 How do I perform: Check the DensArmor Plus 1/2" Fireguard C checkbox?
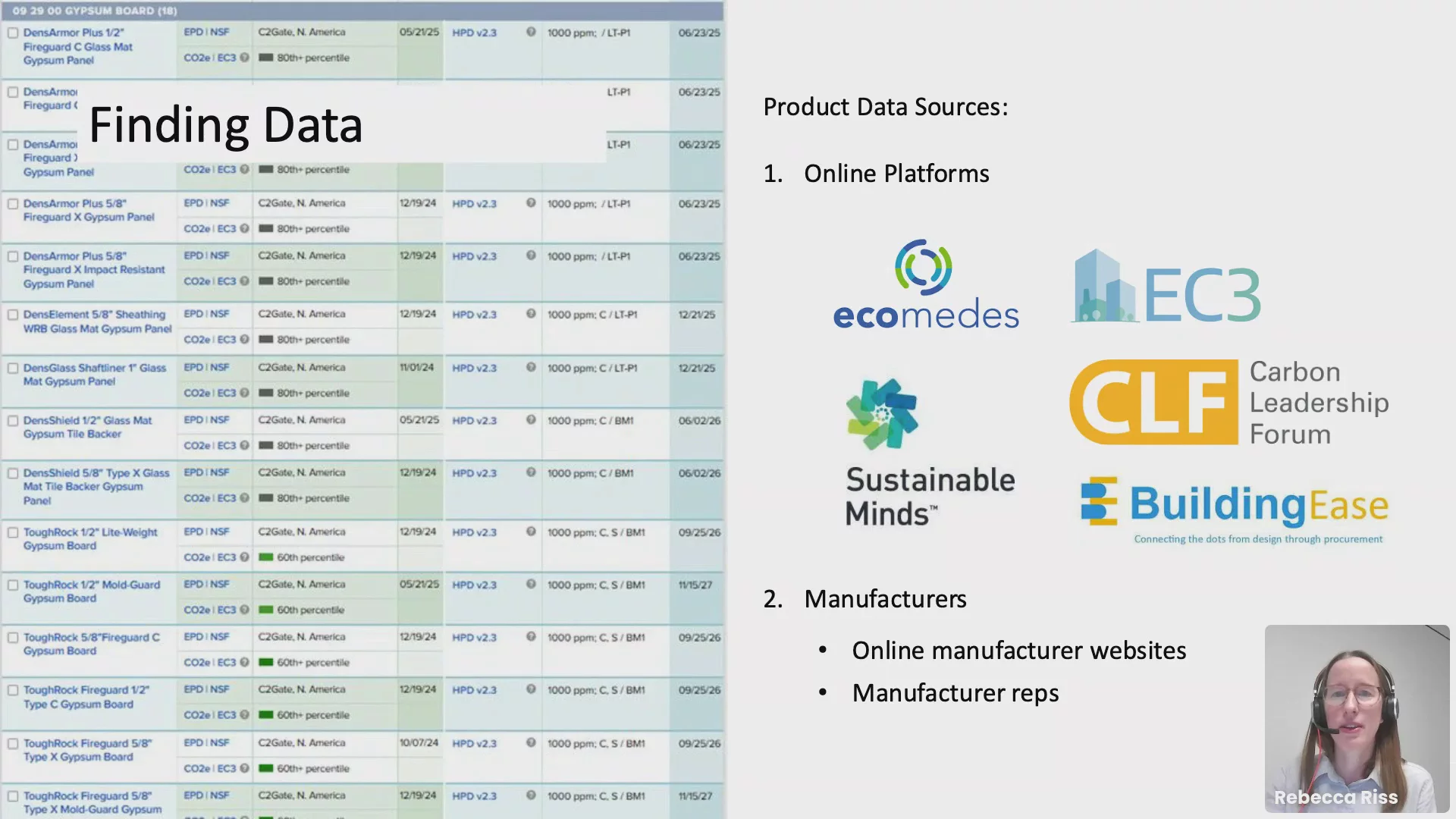[x=13, y=33]
